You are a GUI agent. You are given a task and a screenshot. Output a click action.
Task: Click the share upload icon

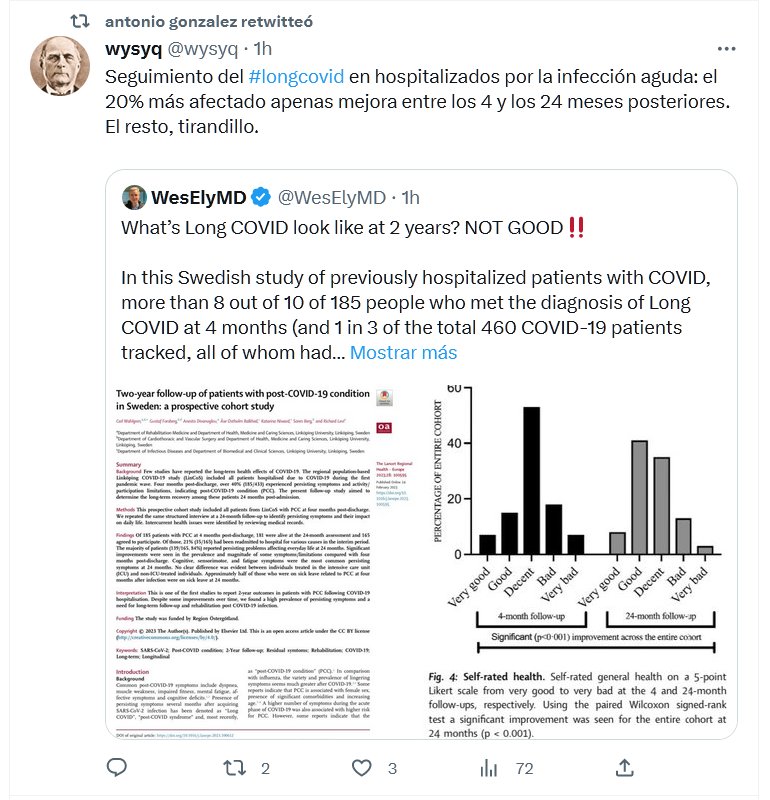pyautogui.click(x=624, y=767)
